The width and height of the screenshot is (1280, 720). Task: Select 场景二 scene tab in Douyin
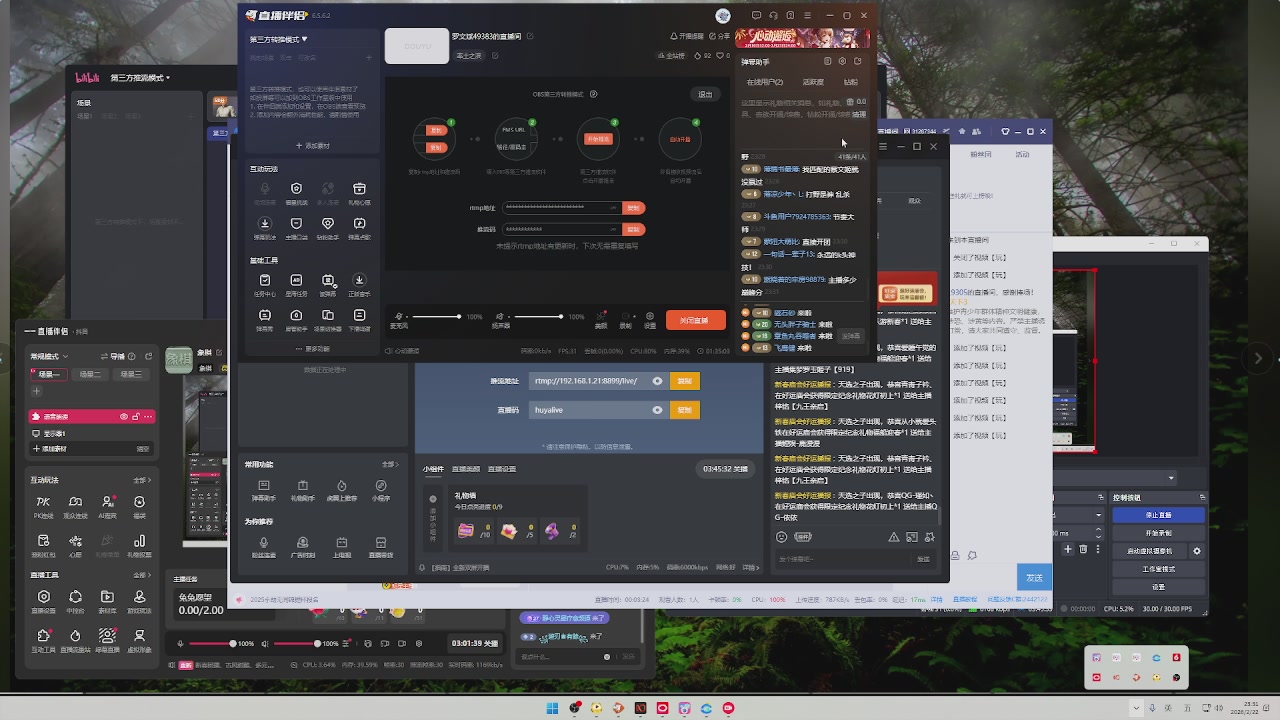coord(90,374)
